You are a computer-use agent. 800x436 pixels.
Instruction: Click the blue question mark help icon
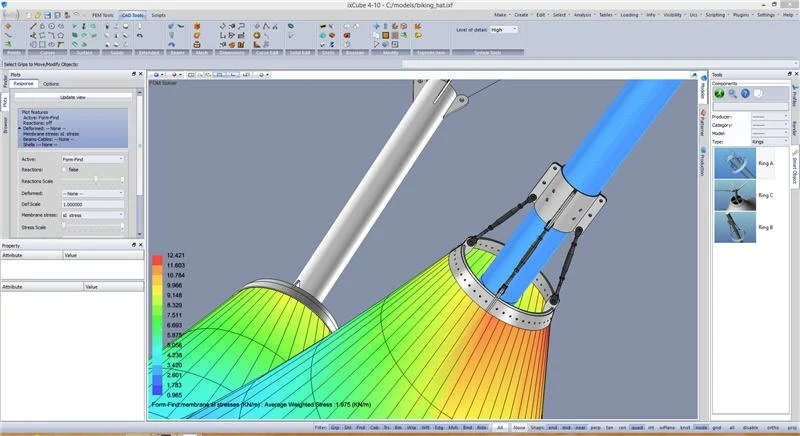point(745,93)
